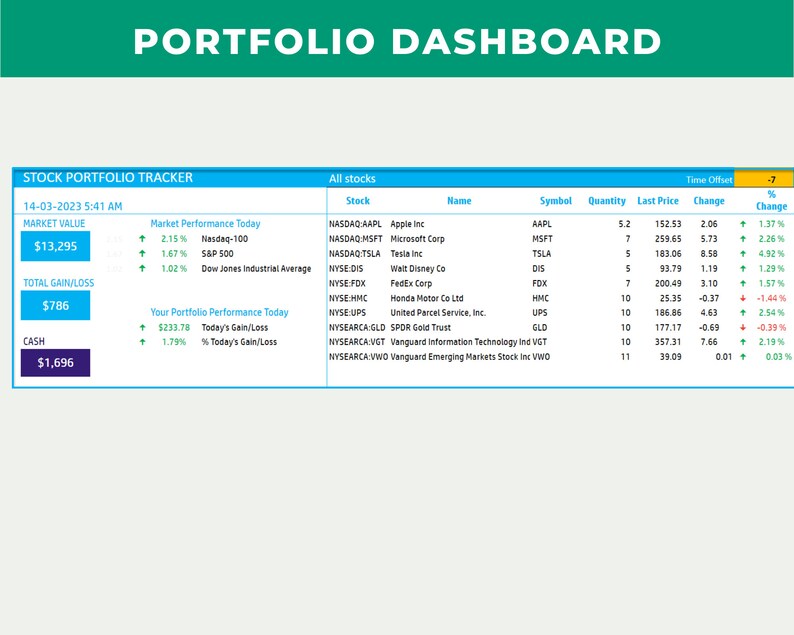
Task: Select the FDX symbol cell
Action: click(539, 284)
